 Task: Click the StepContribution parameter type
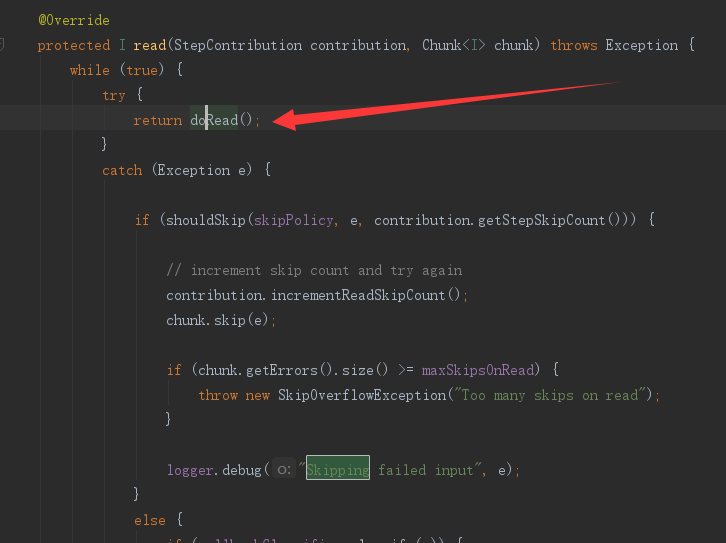pyautogui.click(x=238, y=45)
